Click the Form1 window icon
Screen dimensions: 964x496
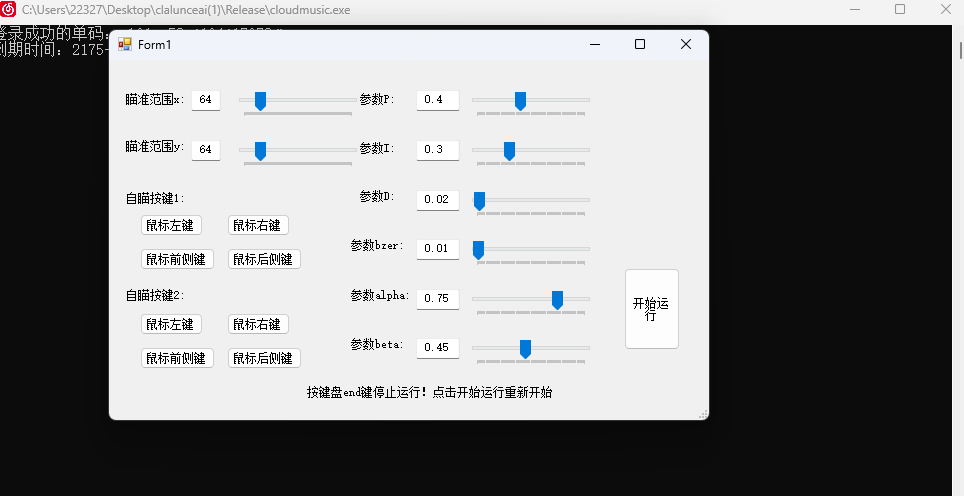125,44
